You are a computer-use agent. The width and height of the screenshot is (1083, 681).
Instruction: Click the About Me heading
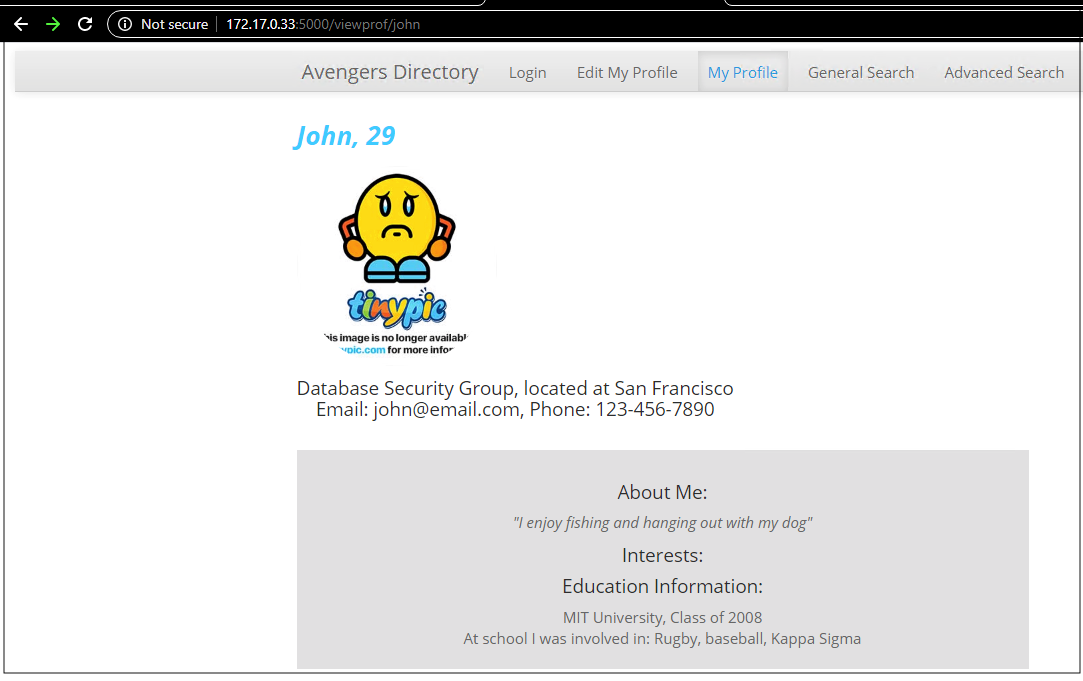coord(662,492)
